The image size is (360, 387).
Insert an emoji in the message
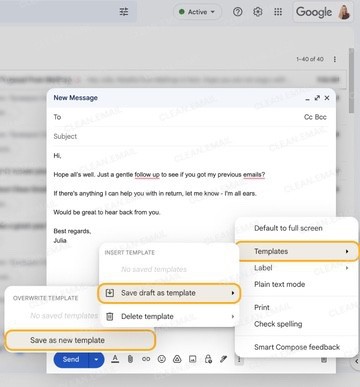pos(162,359)
